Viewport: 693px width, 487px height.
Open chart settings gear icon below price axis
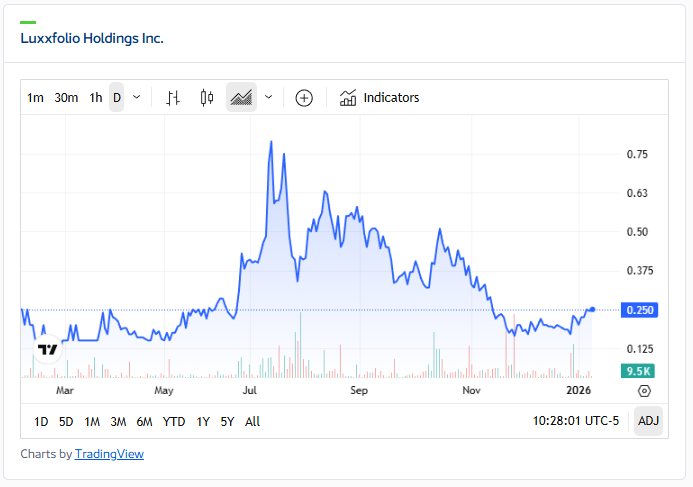[644, 391]
